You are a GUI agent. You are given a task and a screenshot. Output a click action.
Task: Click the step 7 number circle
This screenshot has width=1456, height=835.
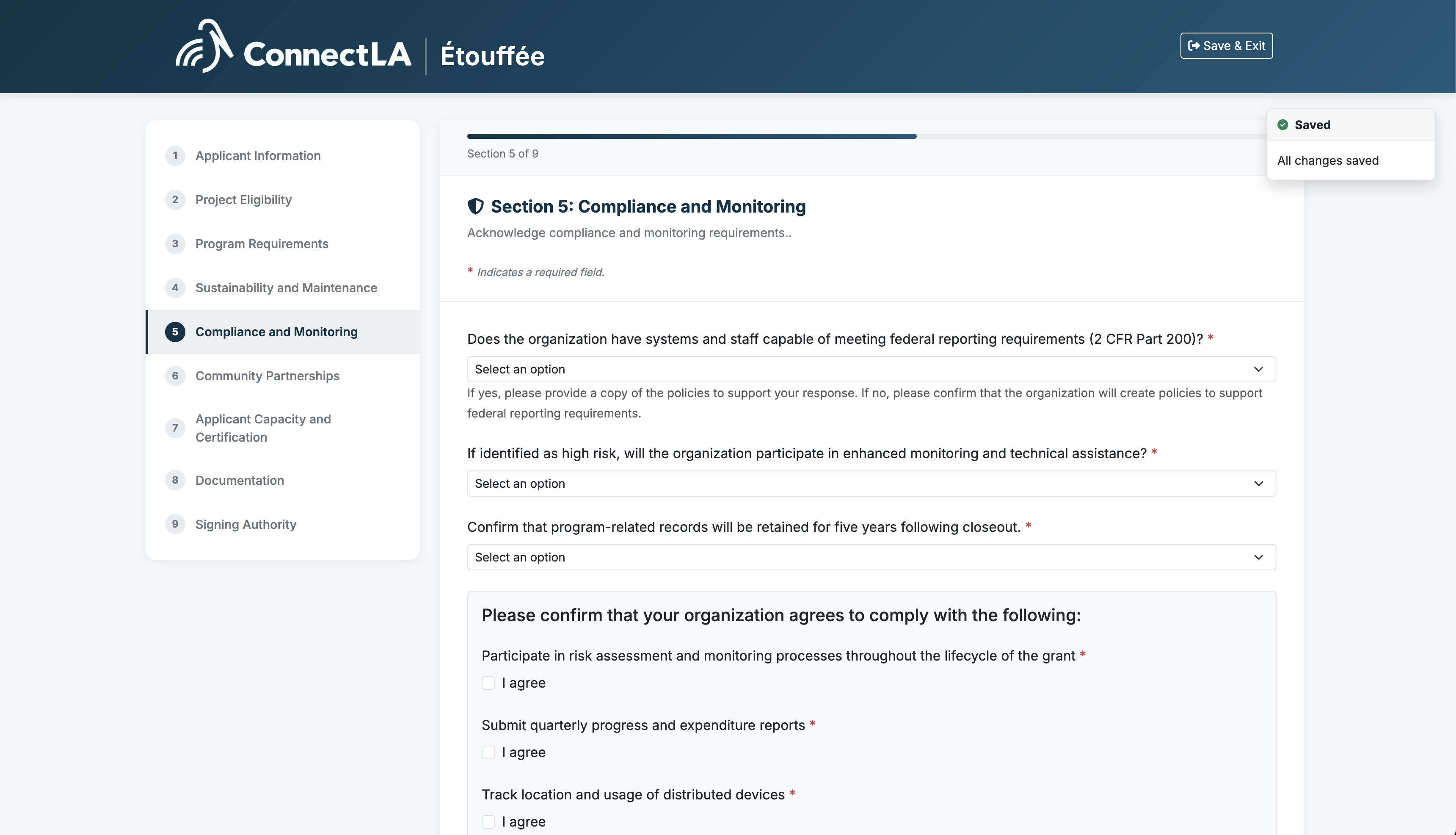175,428
